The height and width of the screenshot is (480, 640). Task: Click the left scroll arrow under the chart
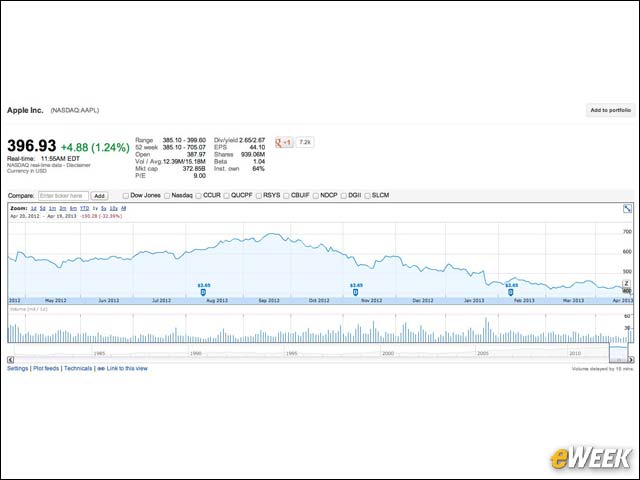[11, 360]
